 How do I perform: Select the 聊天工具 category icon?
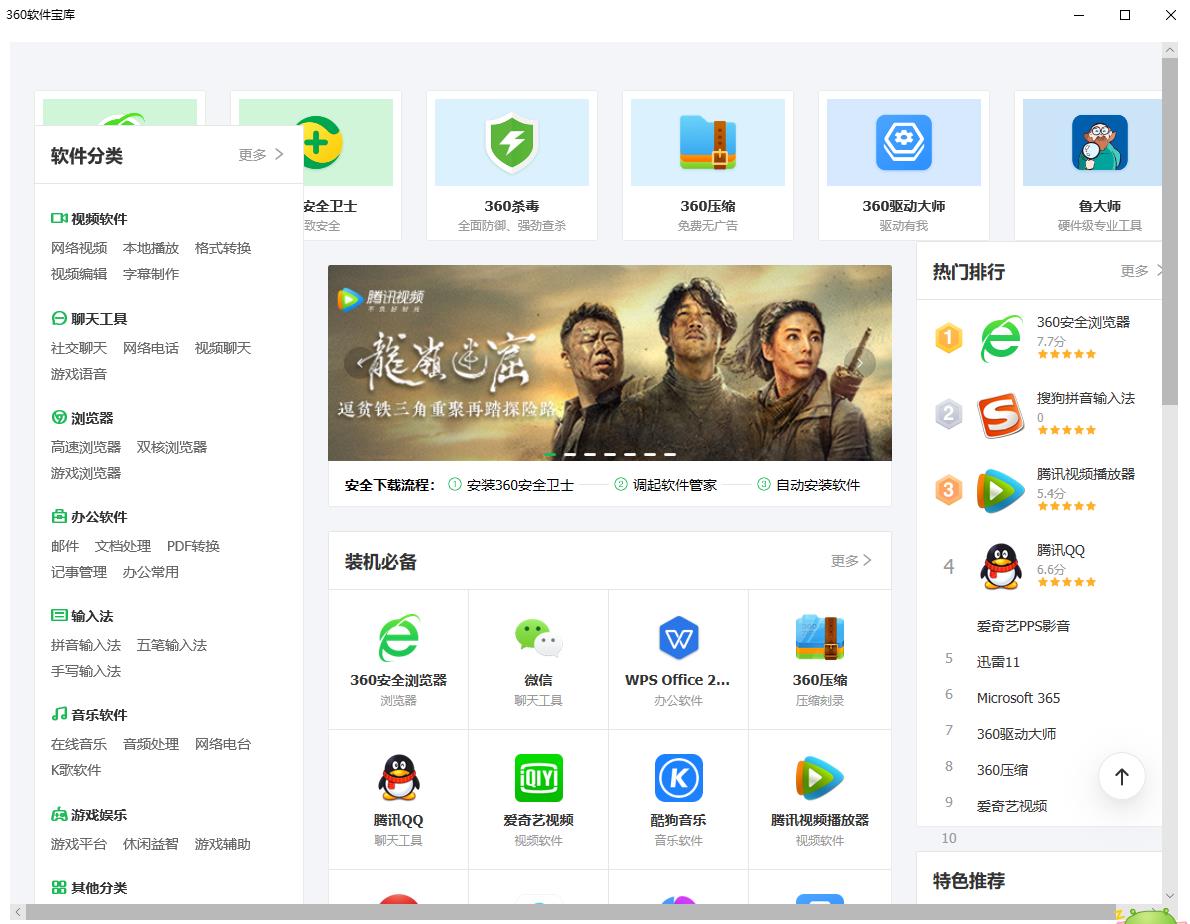point(58,319)
